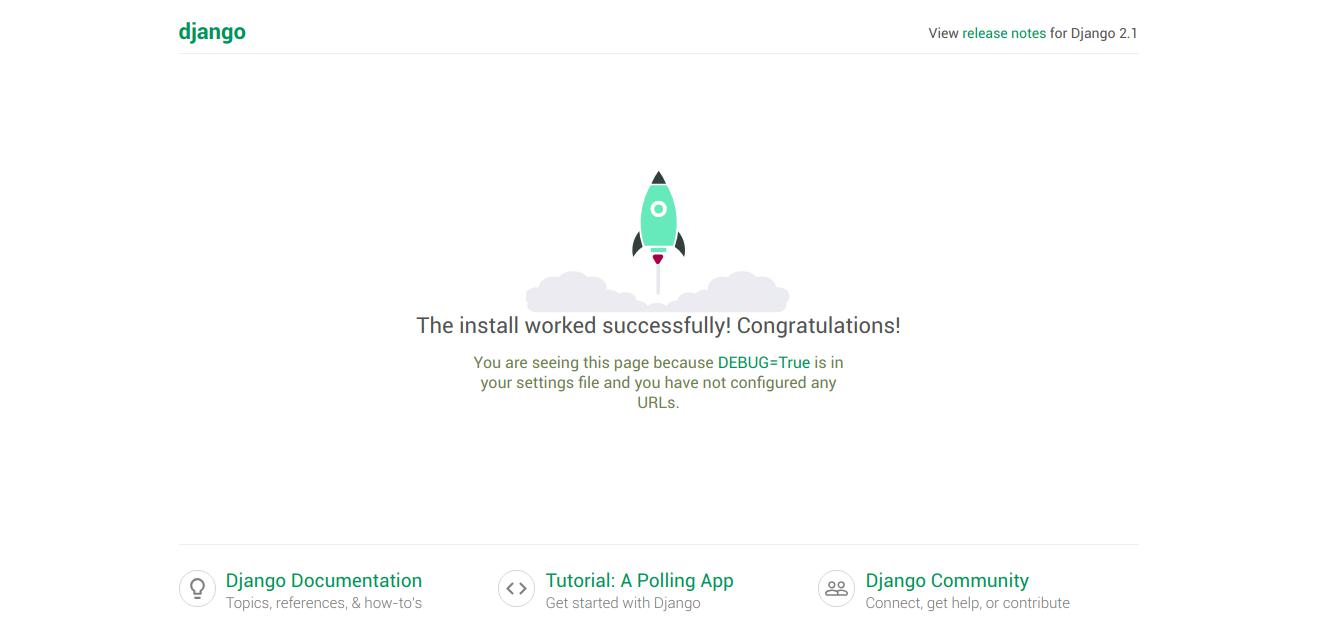Screen dimensions: 1318x634
Task: Click "Get started with Django" subtitle
Action: 622,603
